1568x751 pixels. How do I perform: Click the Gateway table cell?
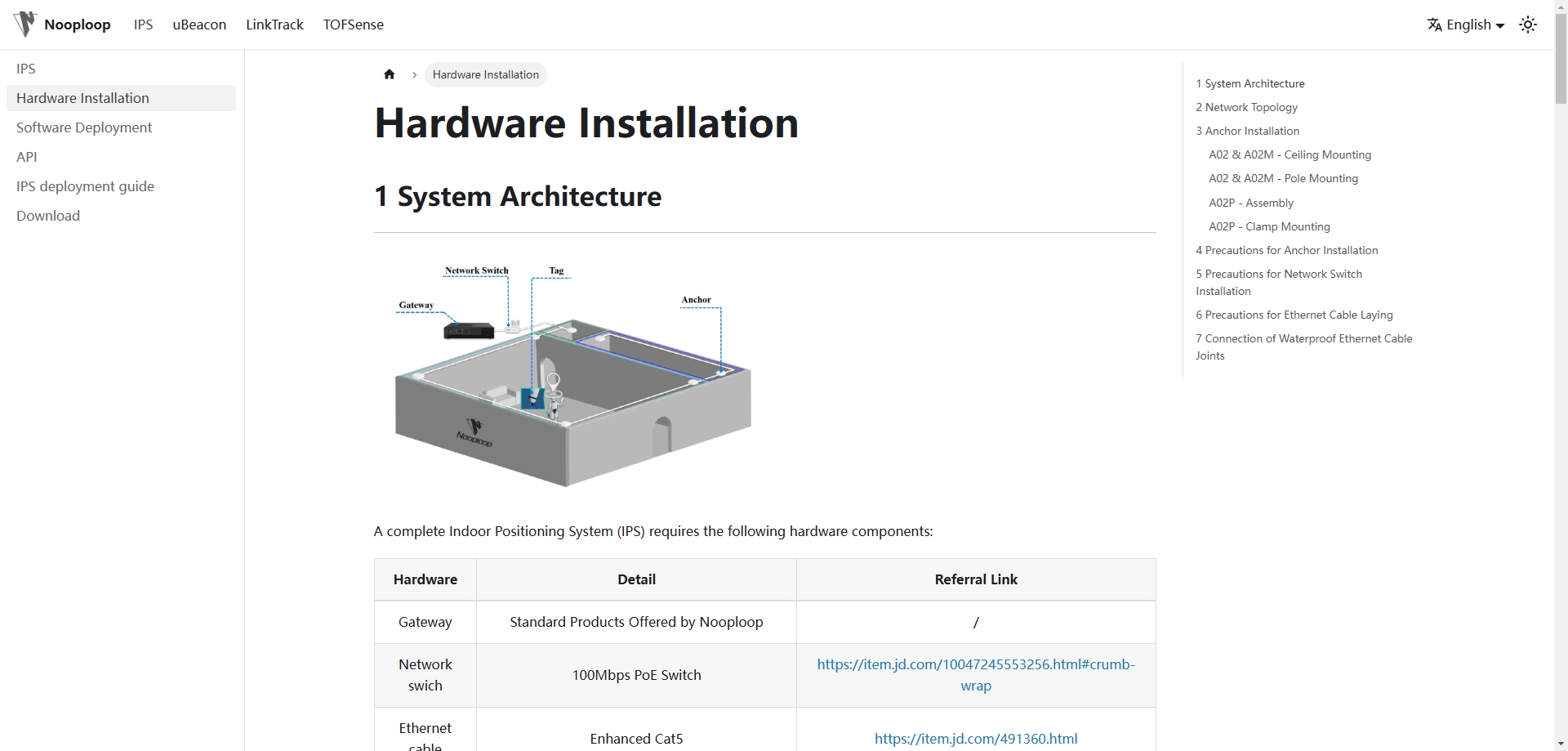(425, 622)
